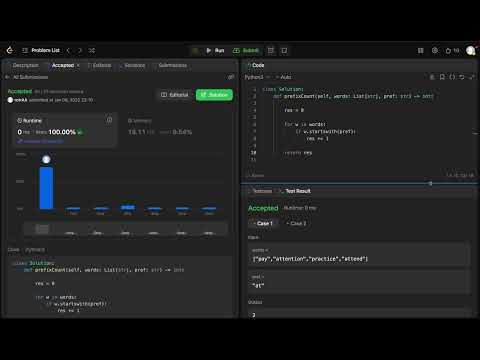480x360 pixels.
Task: Click the avatar marker above the chart bar
Action: (46, 159)
